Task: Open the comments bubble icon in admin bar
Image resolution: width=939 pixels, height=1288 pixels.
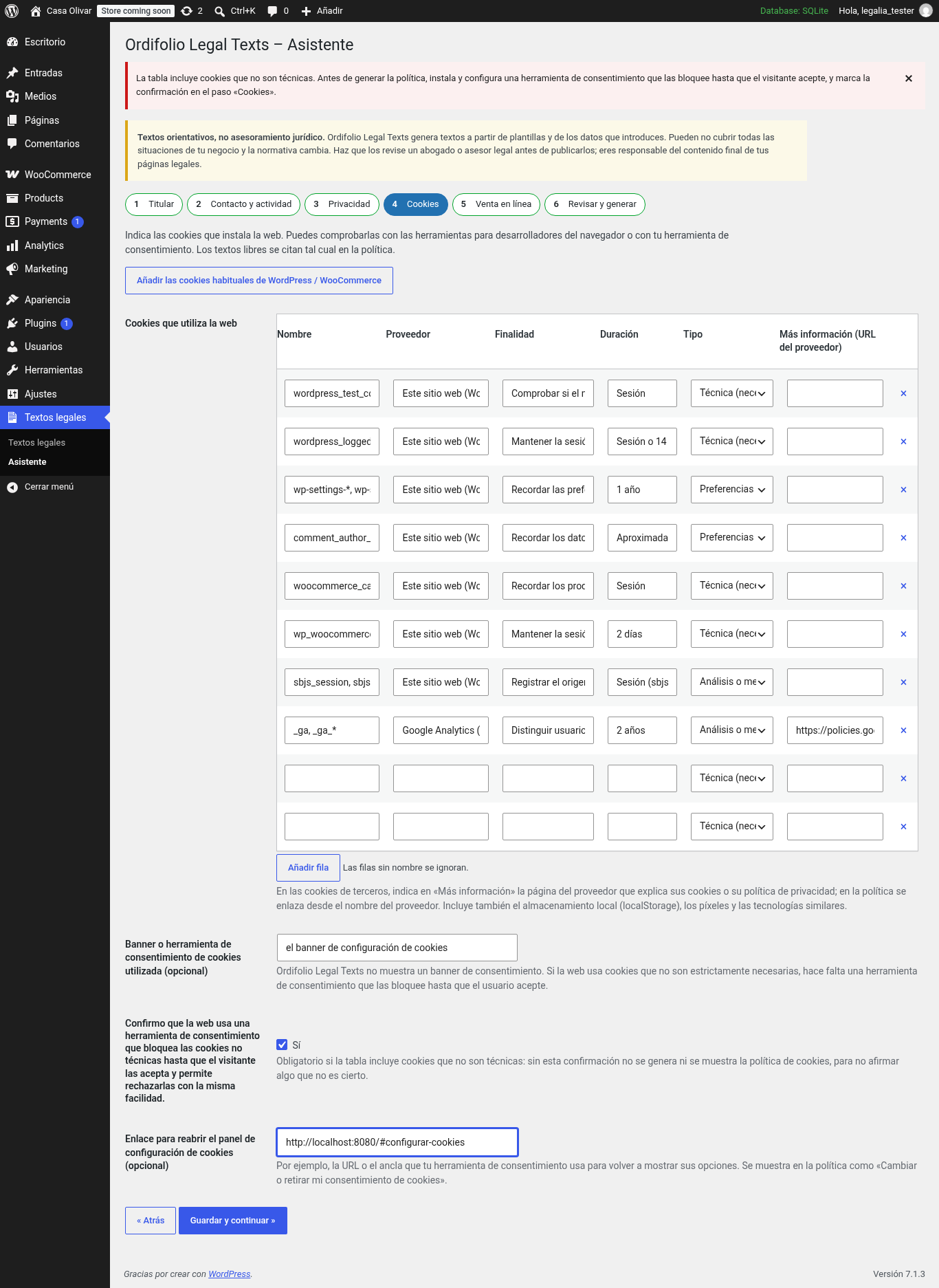Action: (278, 11)
